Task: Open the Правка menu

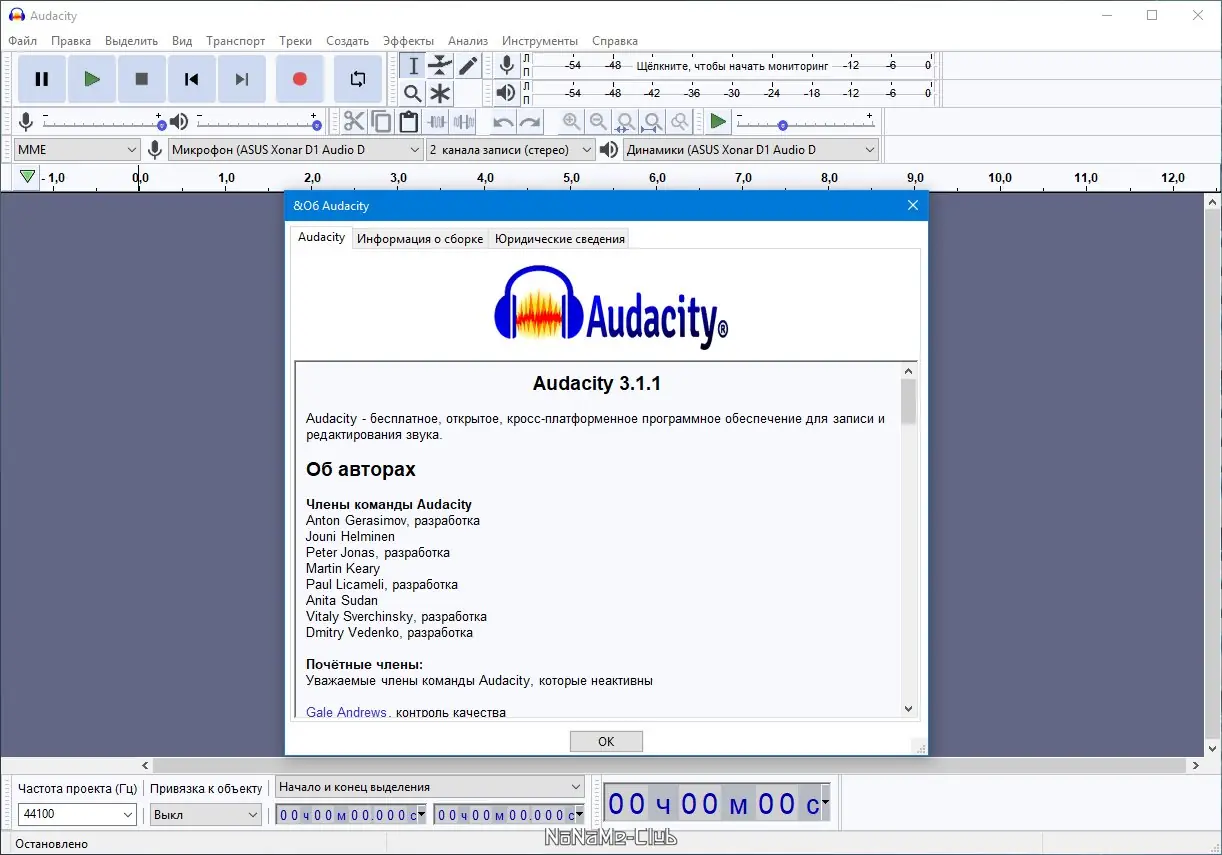Action: pos(71,41)
